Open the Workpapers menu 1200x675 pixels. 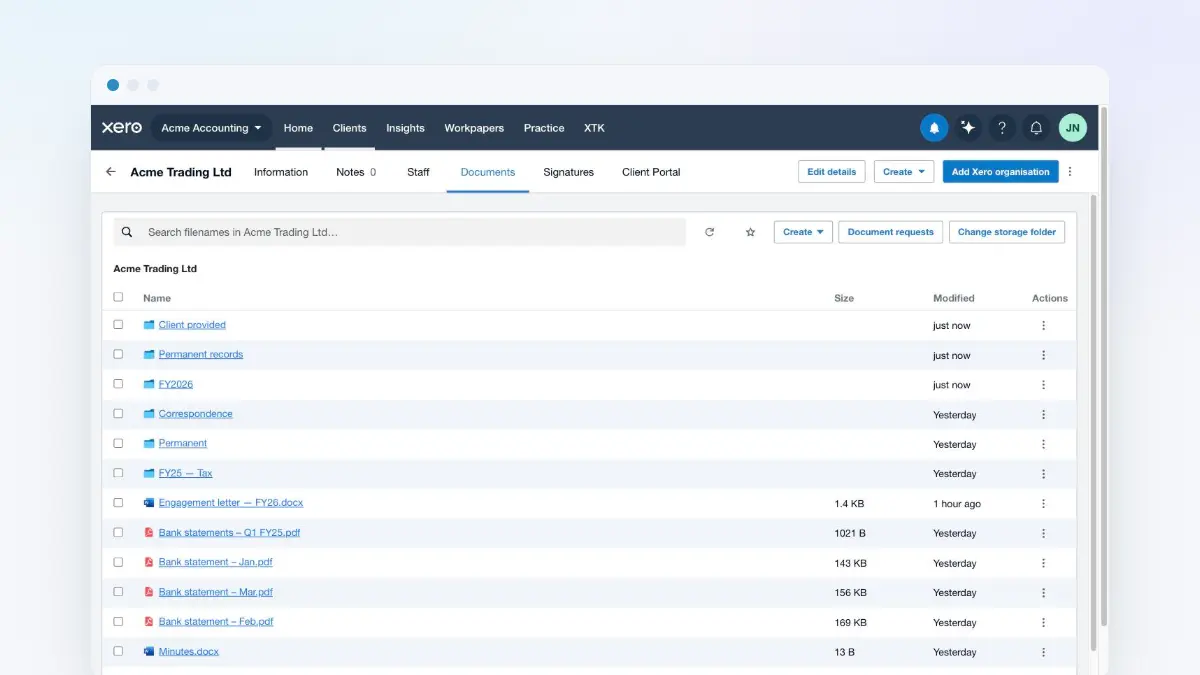point(474,128)
